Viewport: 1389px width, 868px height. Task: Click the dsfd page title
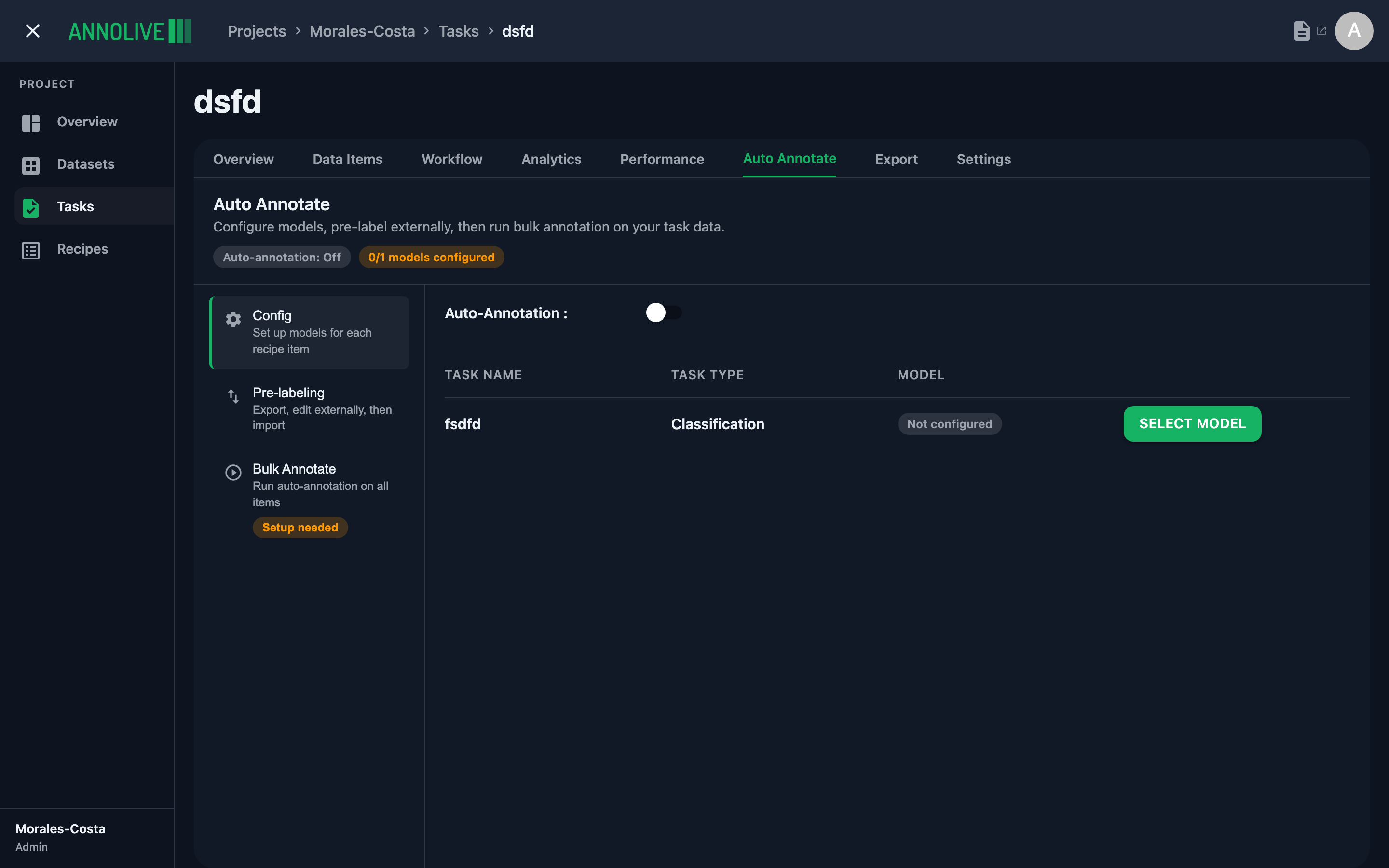tap(227, 102)
